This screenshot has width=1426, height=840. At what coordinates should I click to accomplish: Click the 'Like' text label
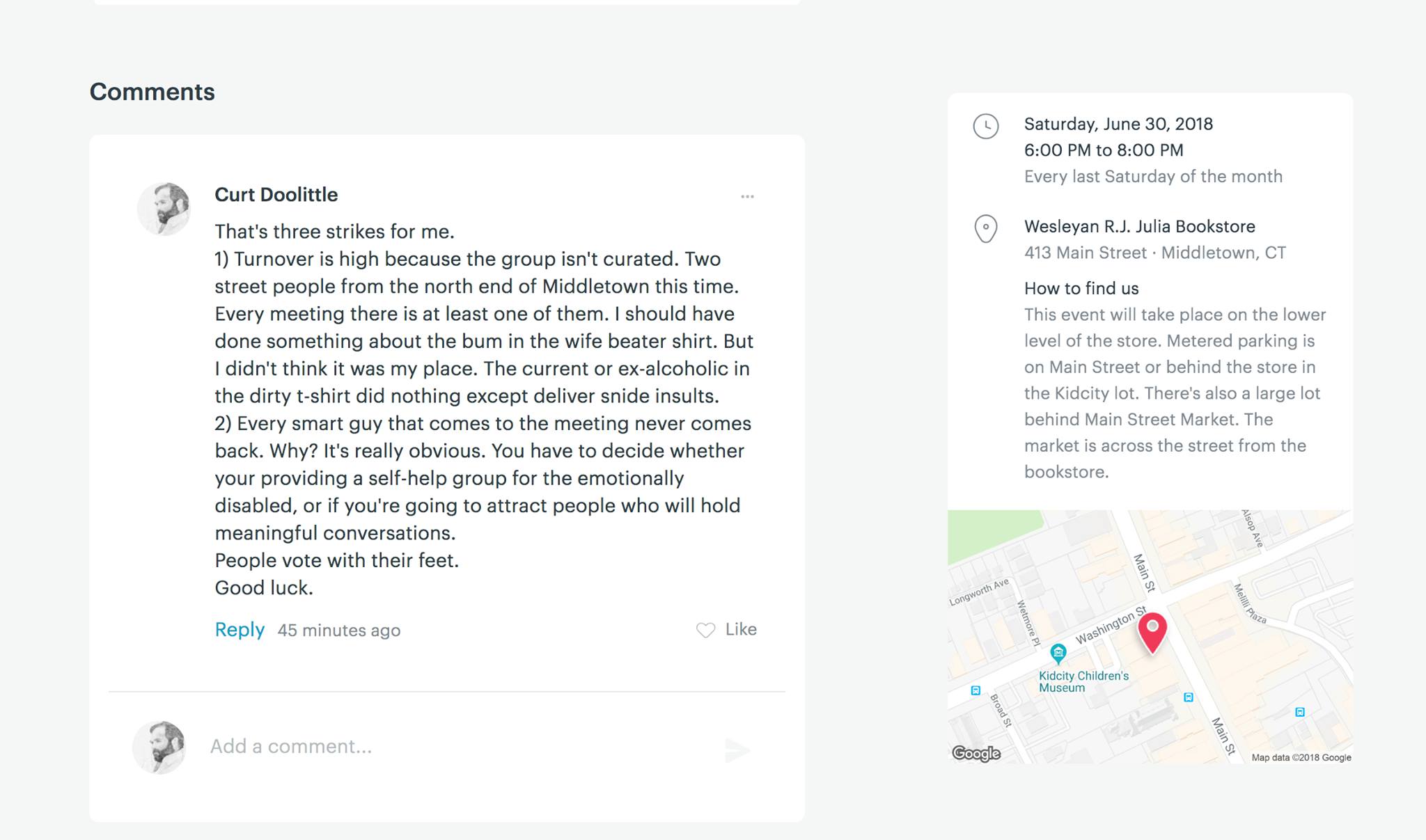(741, 629)
